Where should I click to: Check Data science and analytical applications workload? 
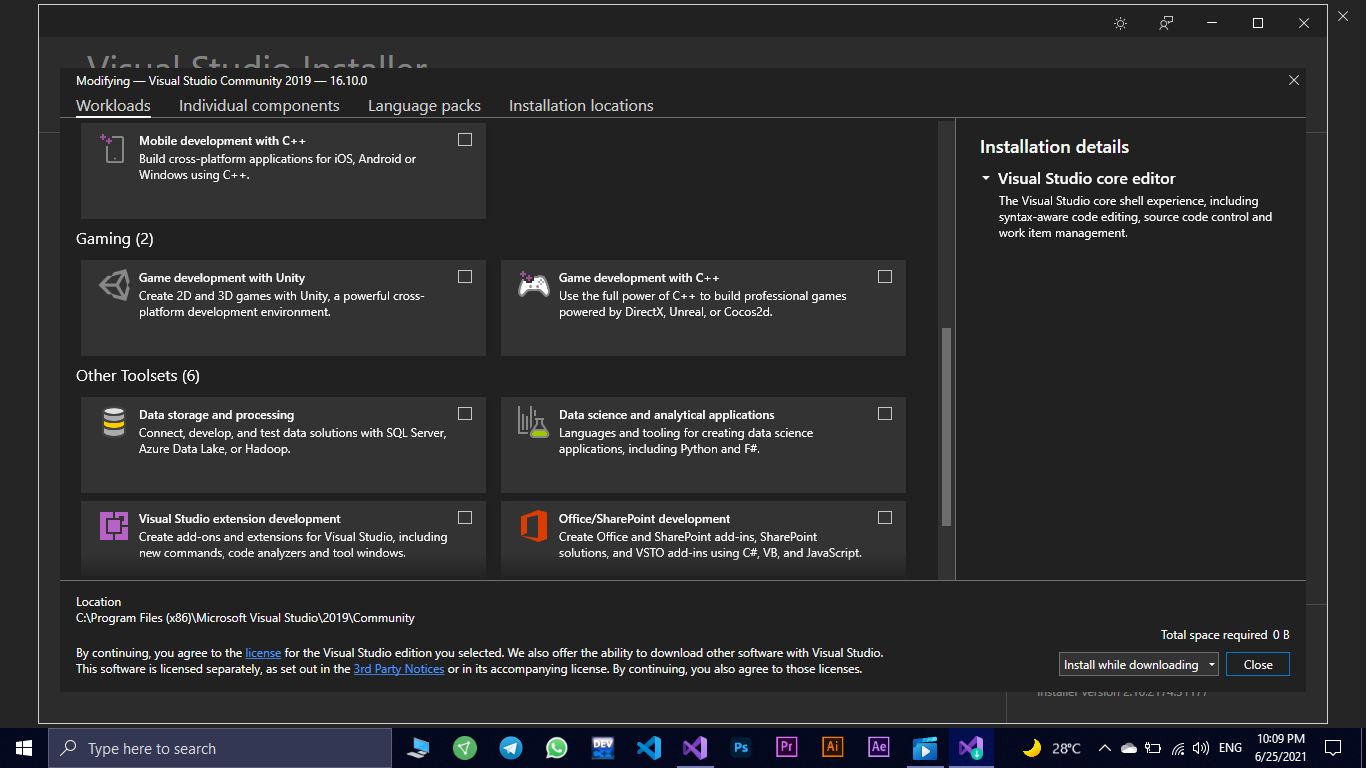(885, 414)
